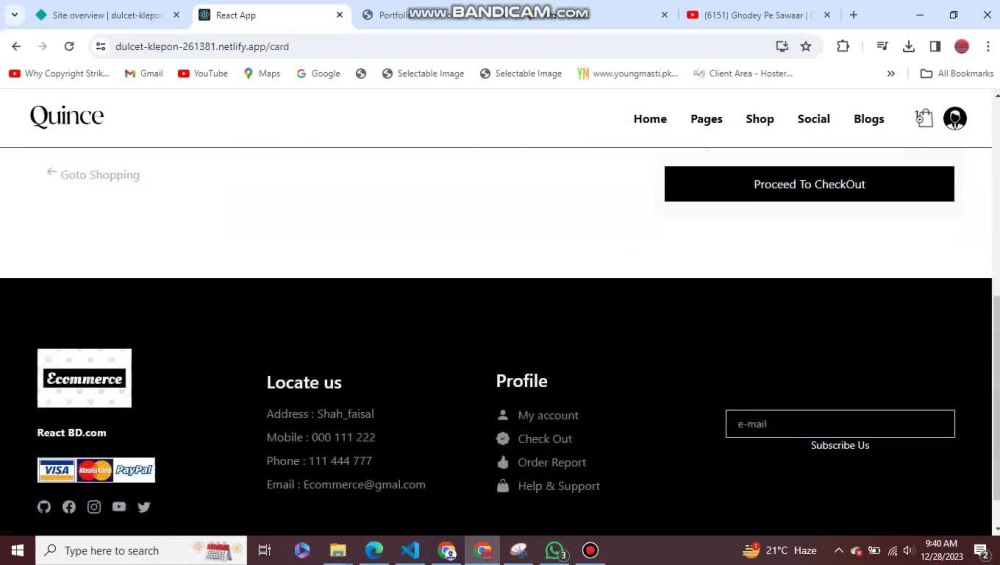The image size is (1000, 565).
Task: Show hidden system tray icons
Action: click(x=838, y=550)
